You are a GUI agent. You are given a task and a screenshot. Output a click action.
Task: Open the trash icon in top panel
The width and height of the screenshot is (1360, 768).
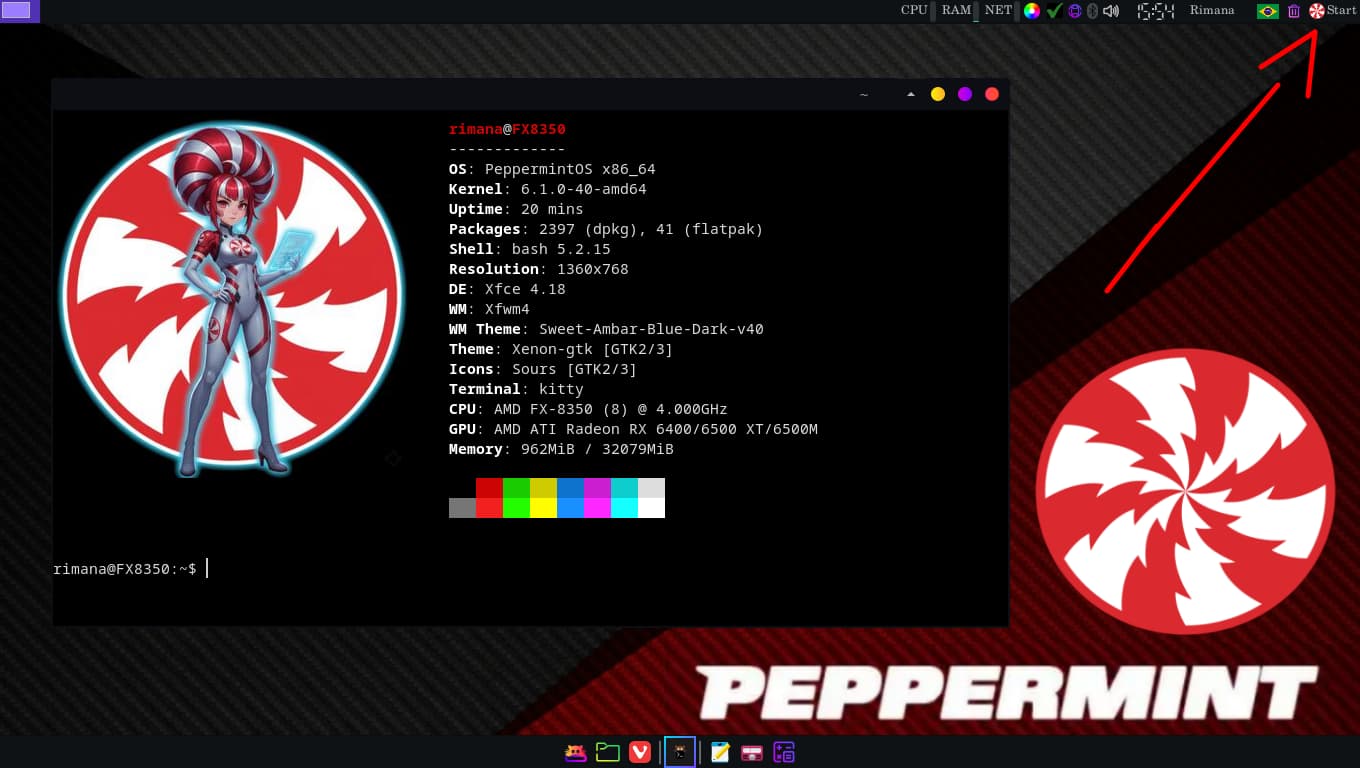click(x=1294, y=11)
